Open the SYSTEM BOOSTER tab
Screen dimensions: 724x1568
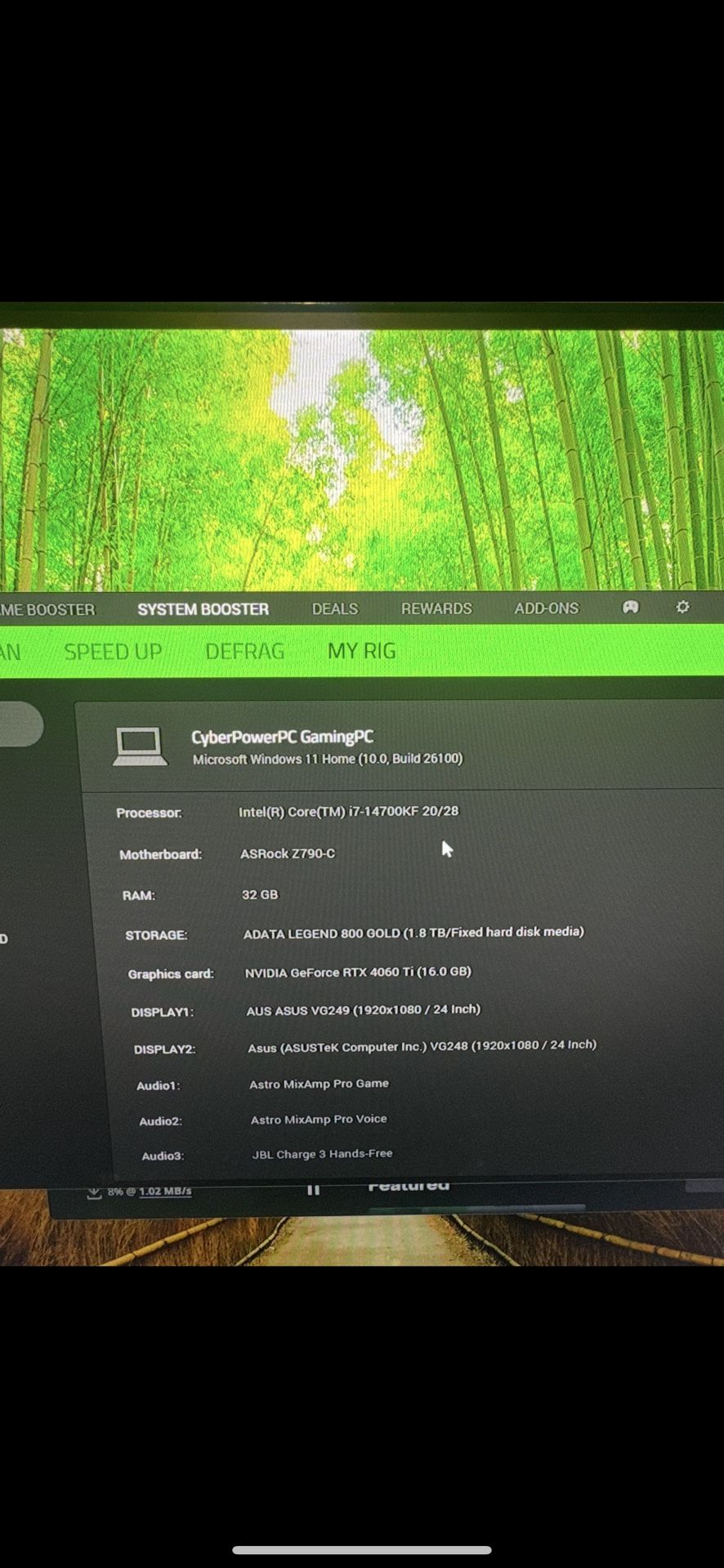click(203, 609)
